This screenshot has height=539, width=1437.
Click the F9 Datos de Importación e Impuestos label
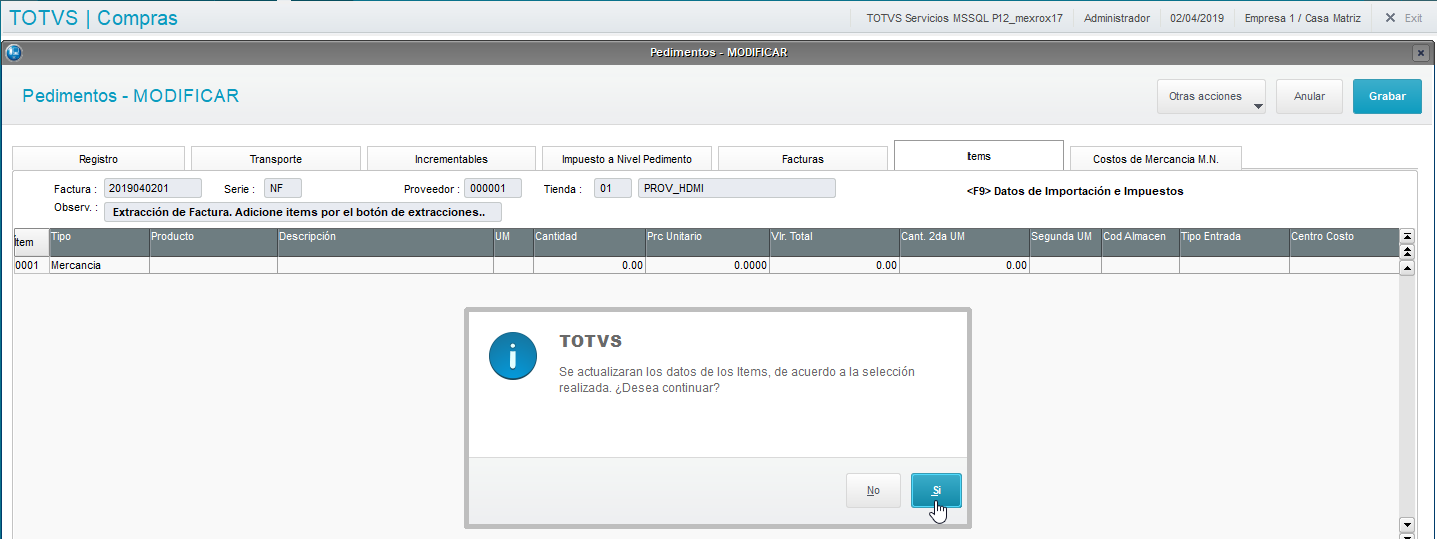(x=1075, y=191)
